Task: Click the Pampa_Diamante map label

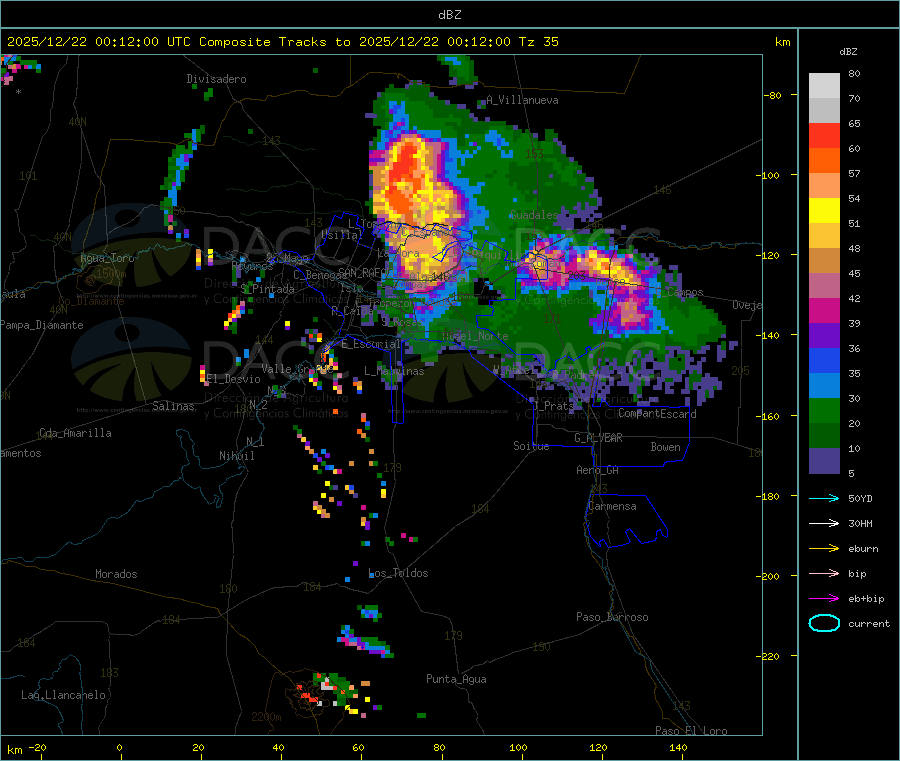Action: (42, 325)
